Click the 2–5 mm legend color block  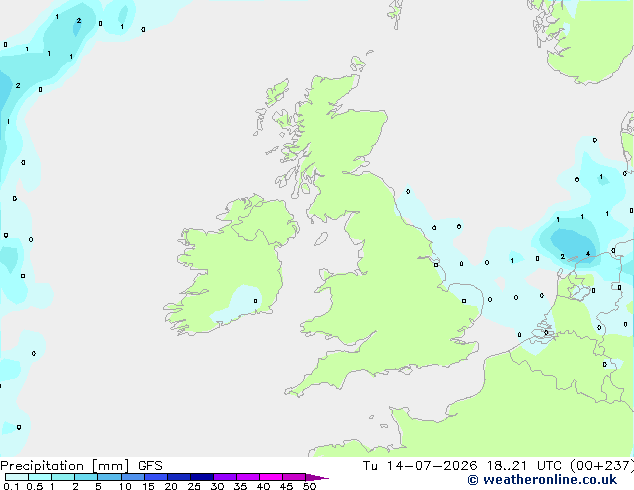click(x=86, y=477)
